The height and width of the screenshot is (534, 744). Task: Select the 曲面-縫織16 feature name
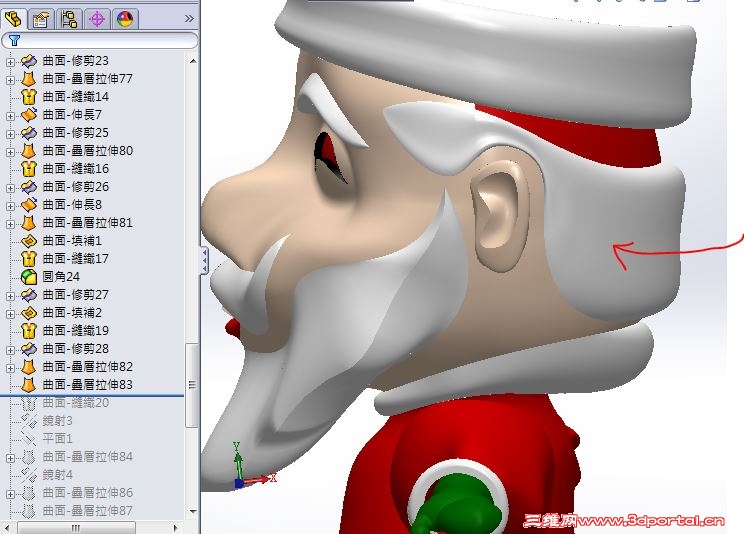point(75,169)
